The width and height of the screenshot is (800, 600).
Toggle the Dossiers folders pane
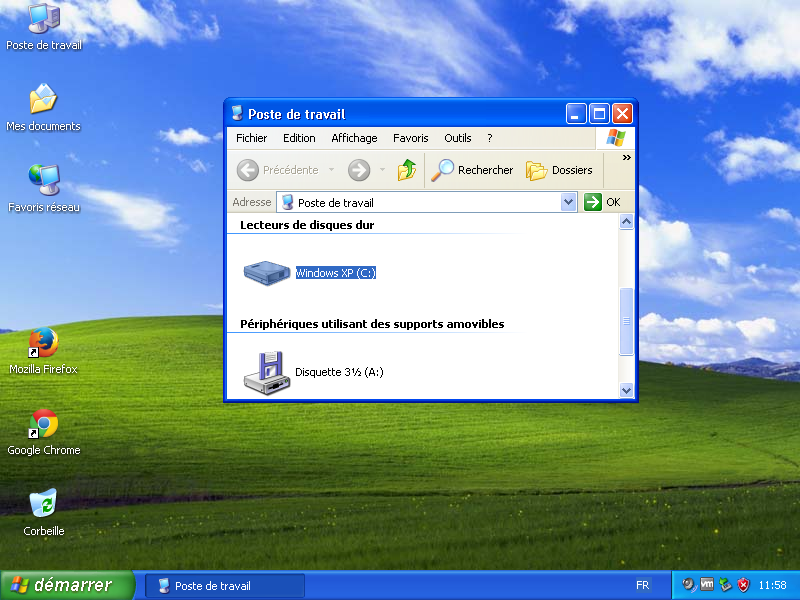(x=559, y=170)
